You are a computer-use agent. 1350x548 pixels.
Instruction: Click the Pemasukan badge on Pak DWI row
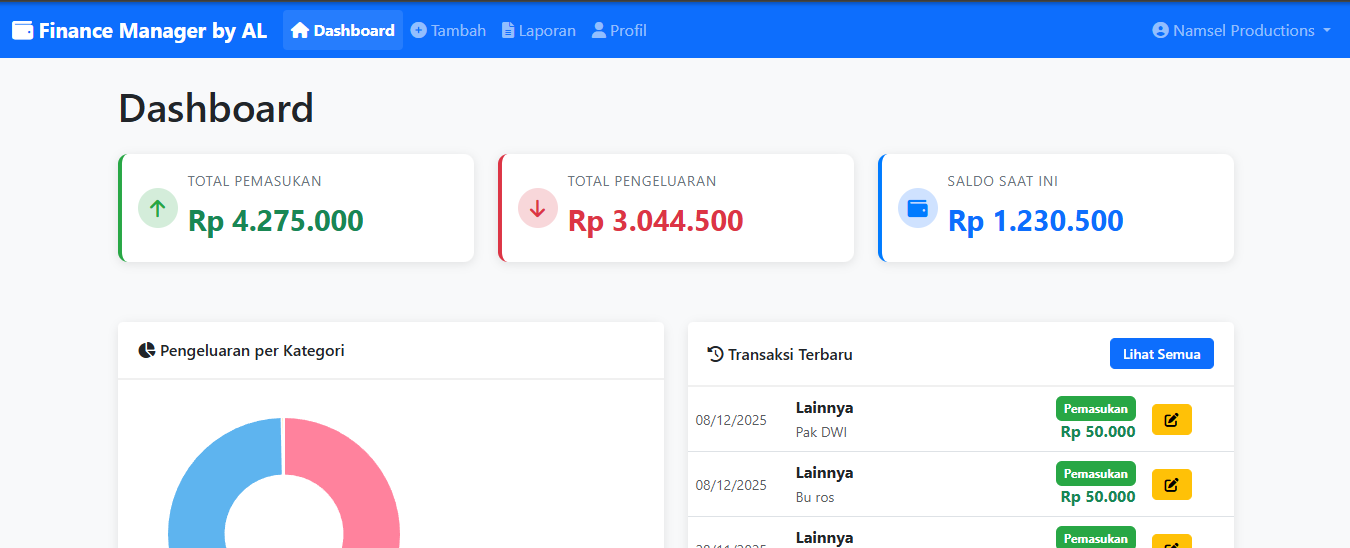tap(1095, 408)
